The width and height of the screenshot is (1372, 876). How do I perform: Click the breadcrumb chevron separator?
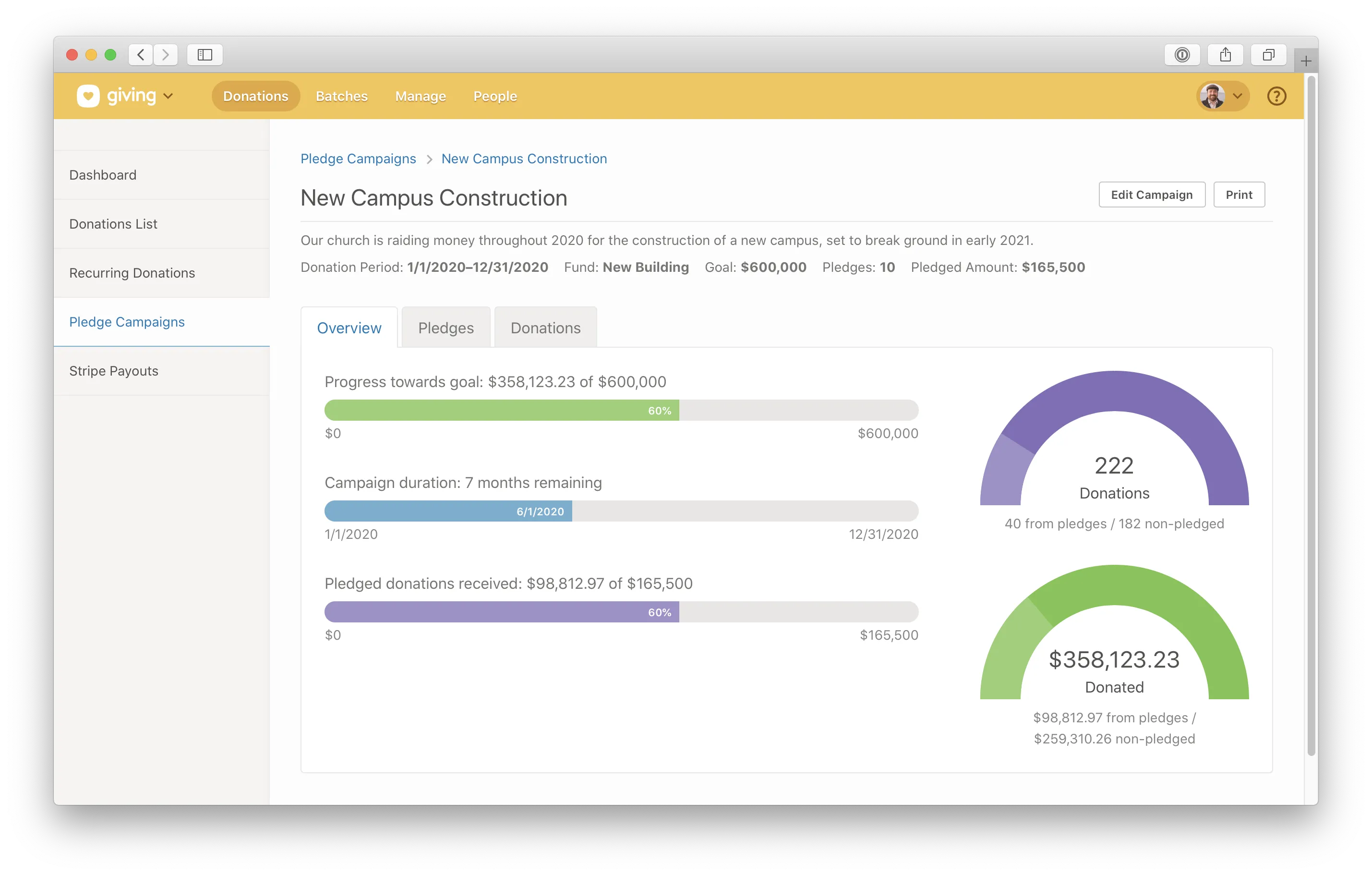point(429,159)
